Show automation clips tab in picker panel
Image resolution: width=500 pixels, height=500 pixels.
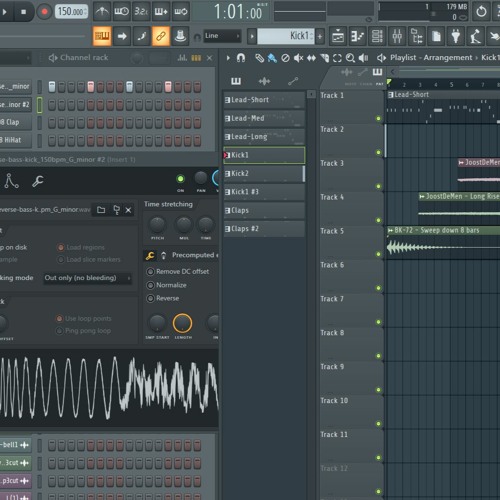pos(293,81)
